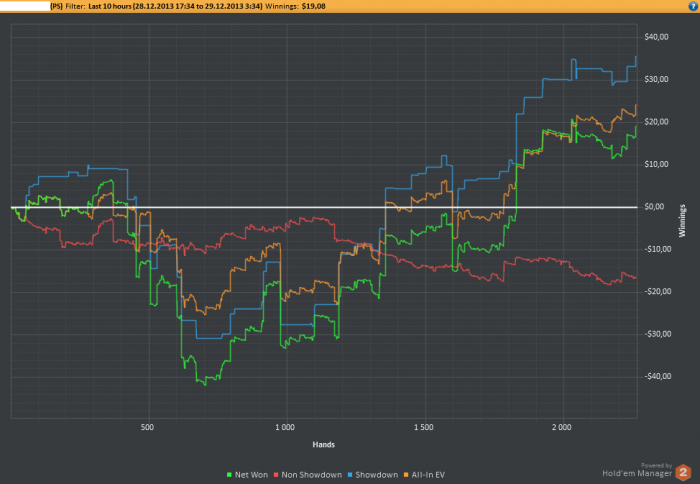Click the $10,00 axis label
Screen dimensions: 700x484
point(656,164)
